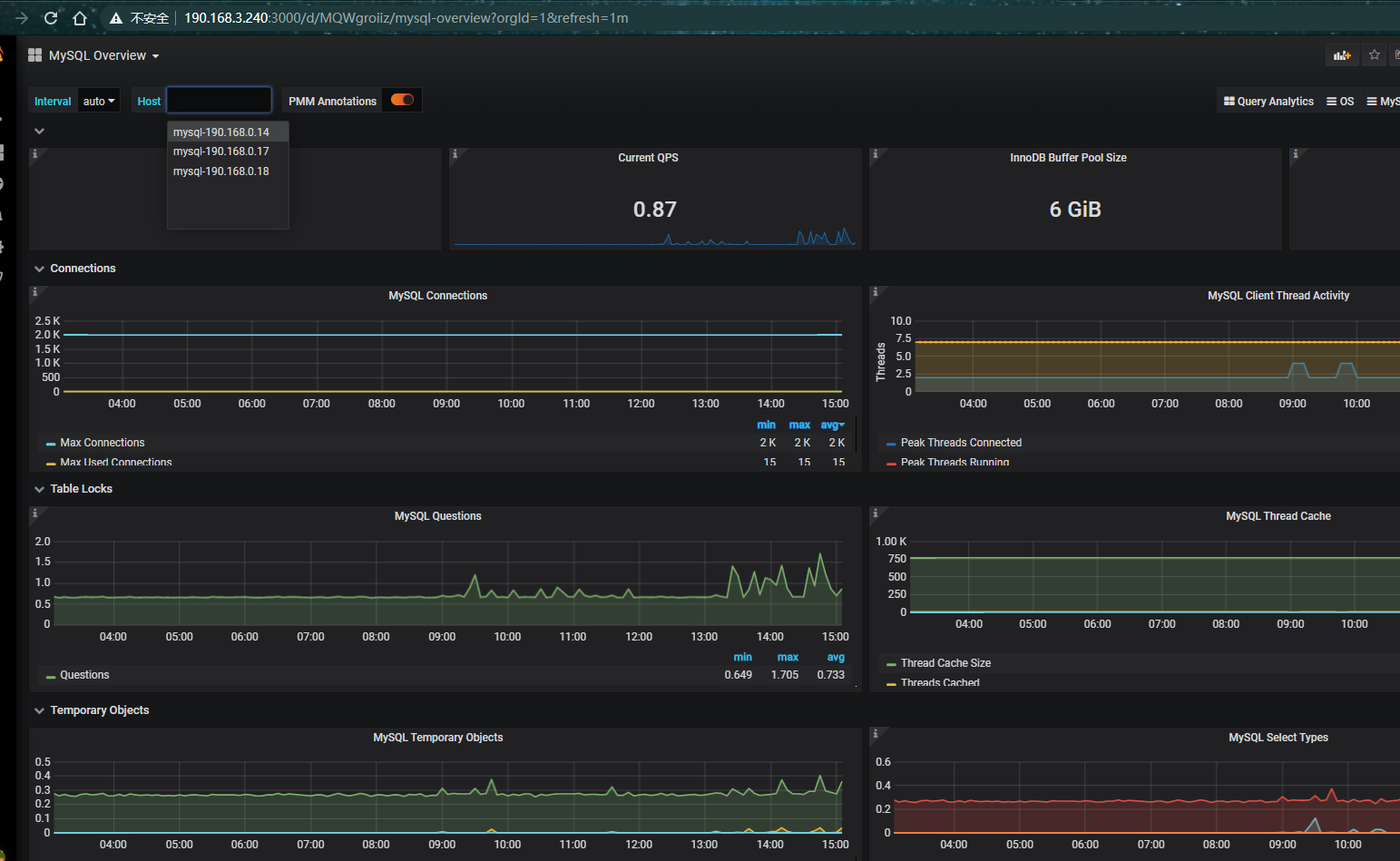Select host mysql-190.168.0.17
The height and width of the screenshot is (861, 1400).
tap(228, 152)
